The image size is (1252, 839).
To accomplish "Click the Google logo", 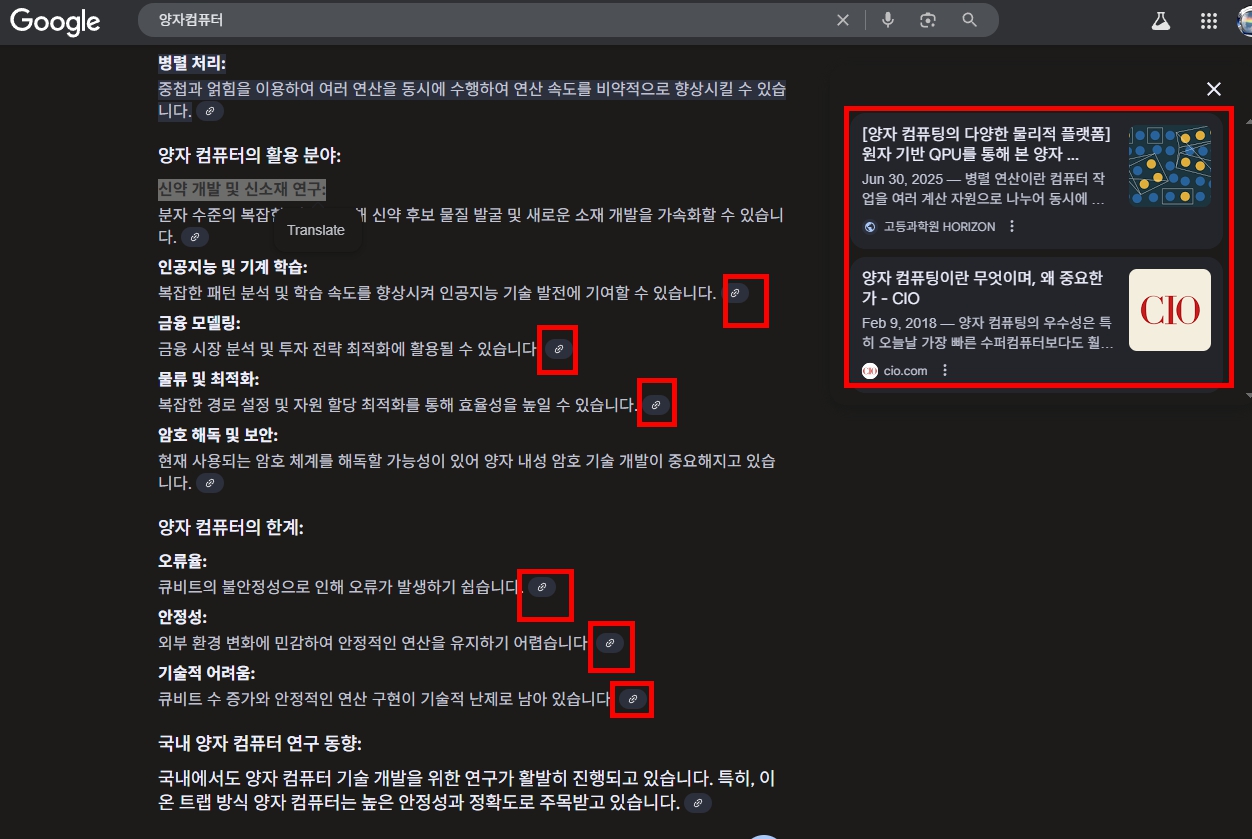I will (x=55, y=21).
